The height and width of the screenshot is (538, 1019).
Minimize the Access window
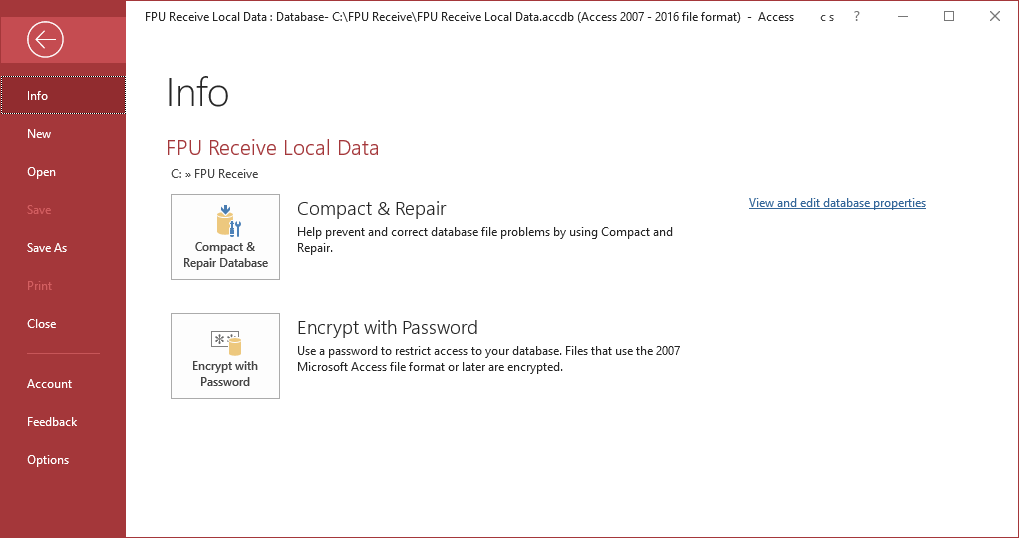pos(904,17)
